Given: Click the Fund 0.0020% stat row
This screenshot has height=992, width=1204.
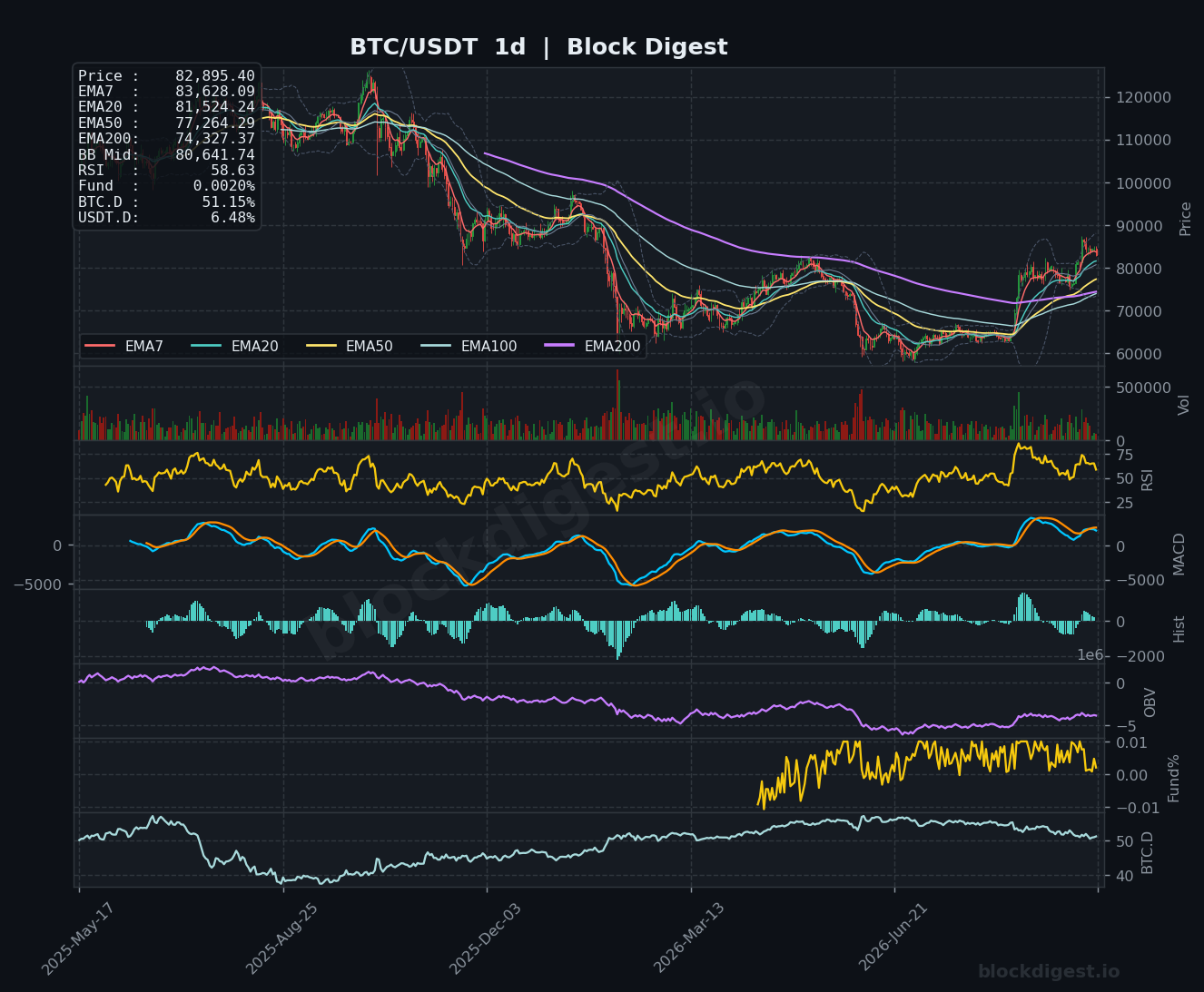Looking at the screenshot, I should (166, 186).
